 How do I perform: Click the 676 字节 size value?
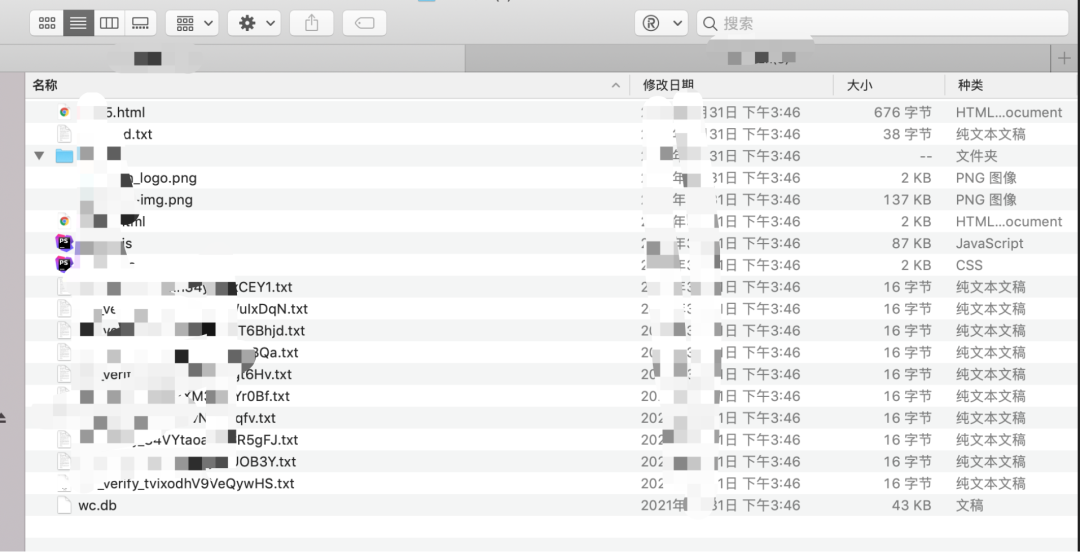tap(903, 112)
